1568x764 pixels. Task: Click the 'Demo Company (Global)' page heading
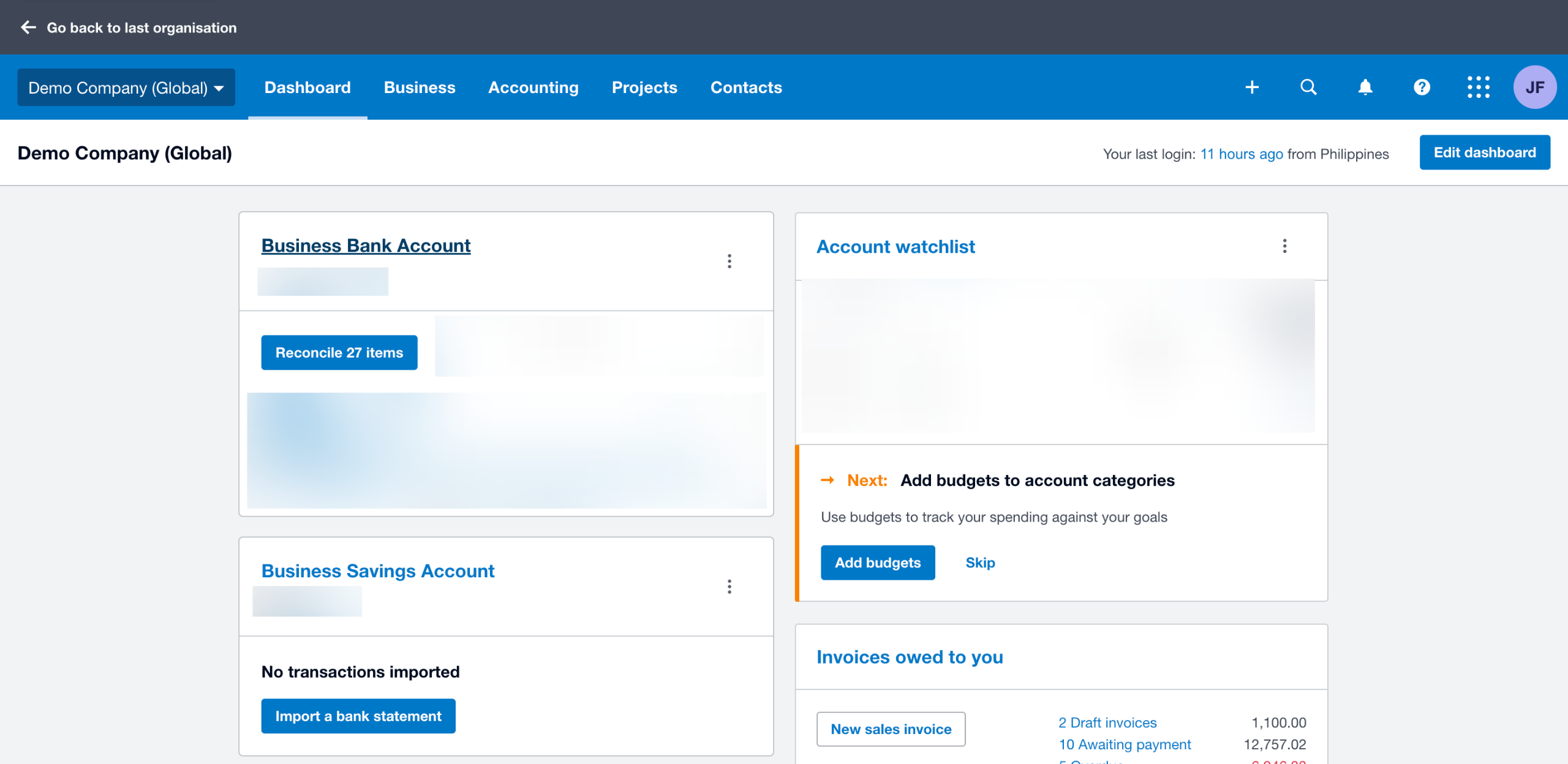(125, 153)
